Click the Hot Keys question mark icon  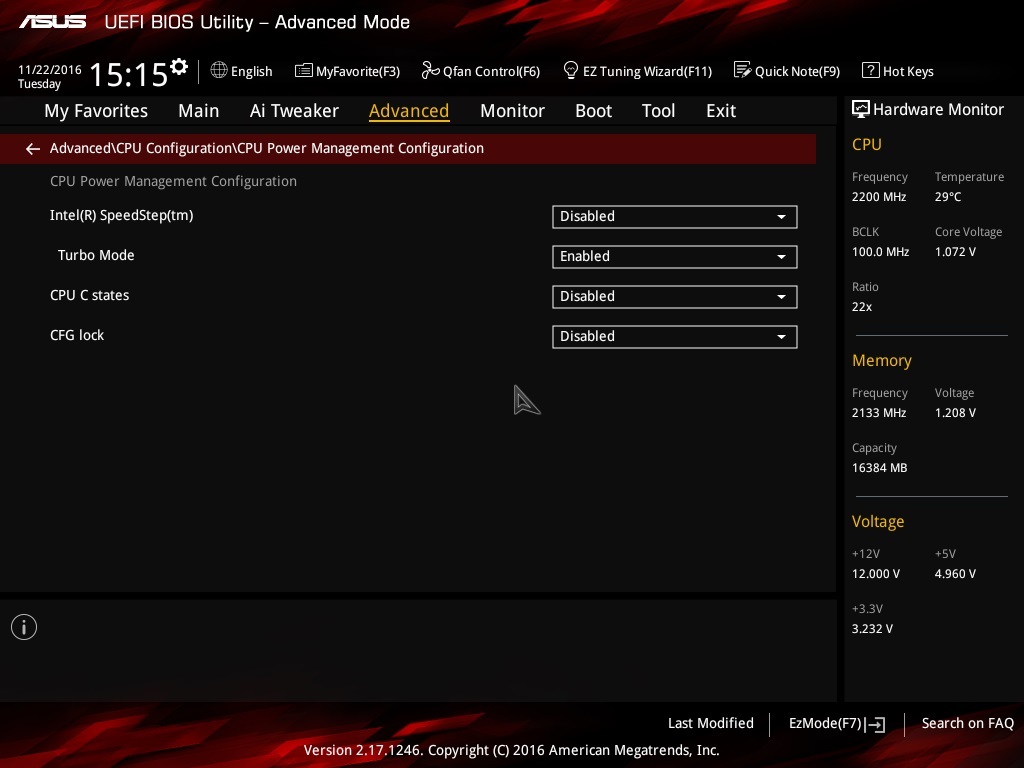pyautogui.click(x=870, y=70)
